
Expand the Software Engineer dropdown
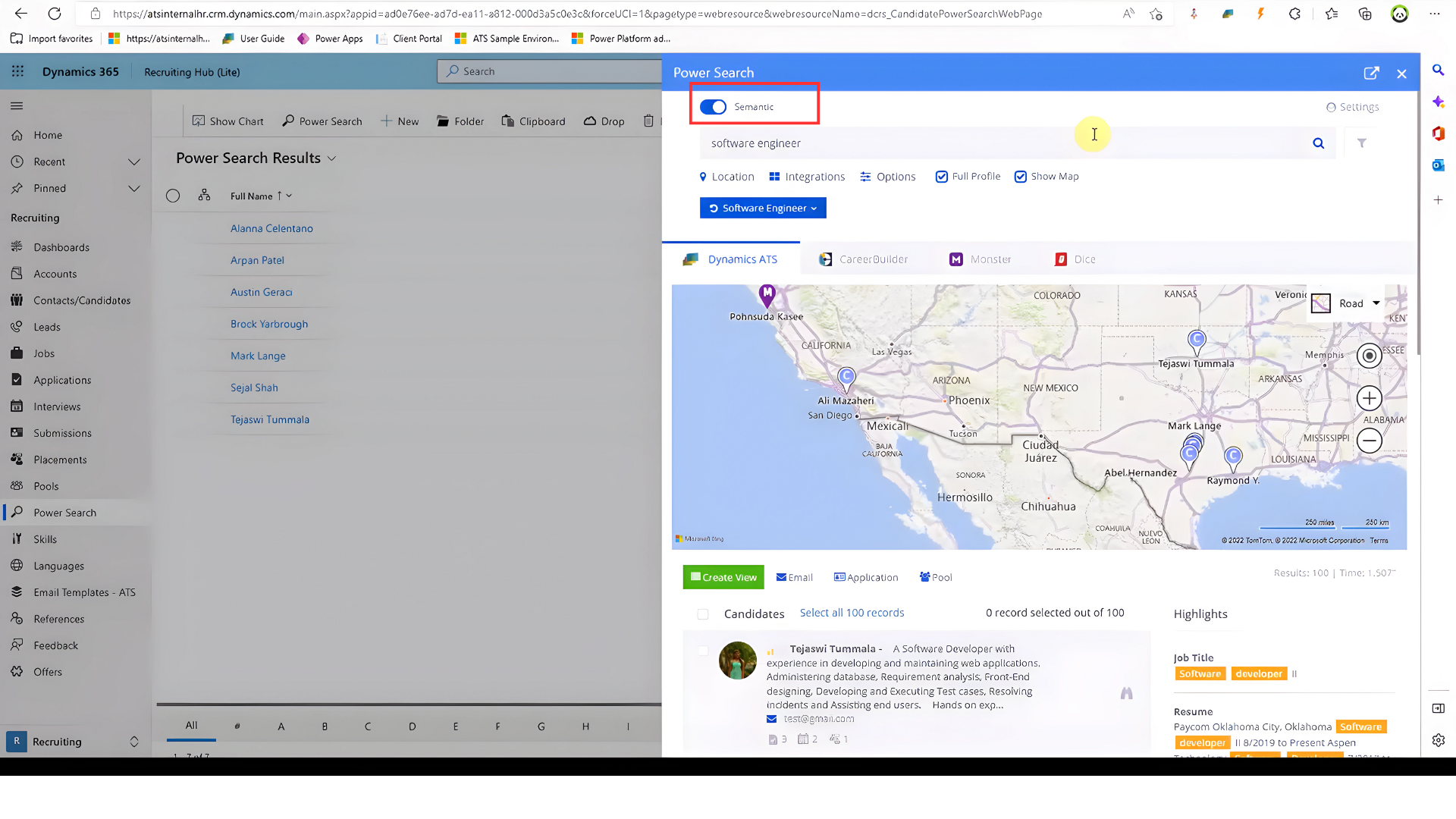763,208
